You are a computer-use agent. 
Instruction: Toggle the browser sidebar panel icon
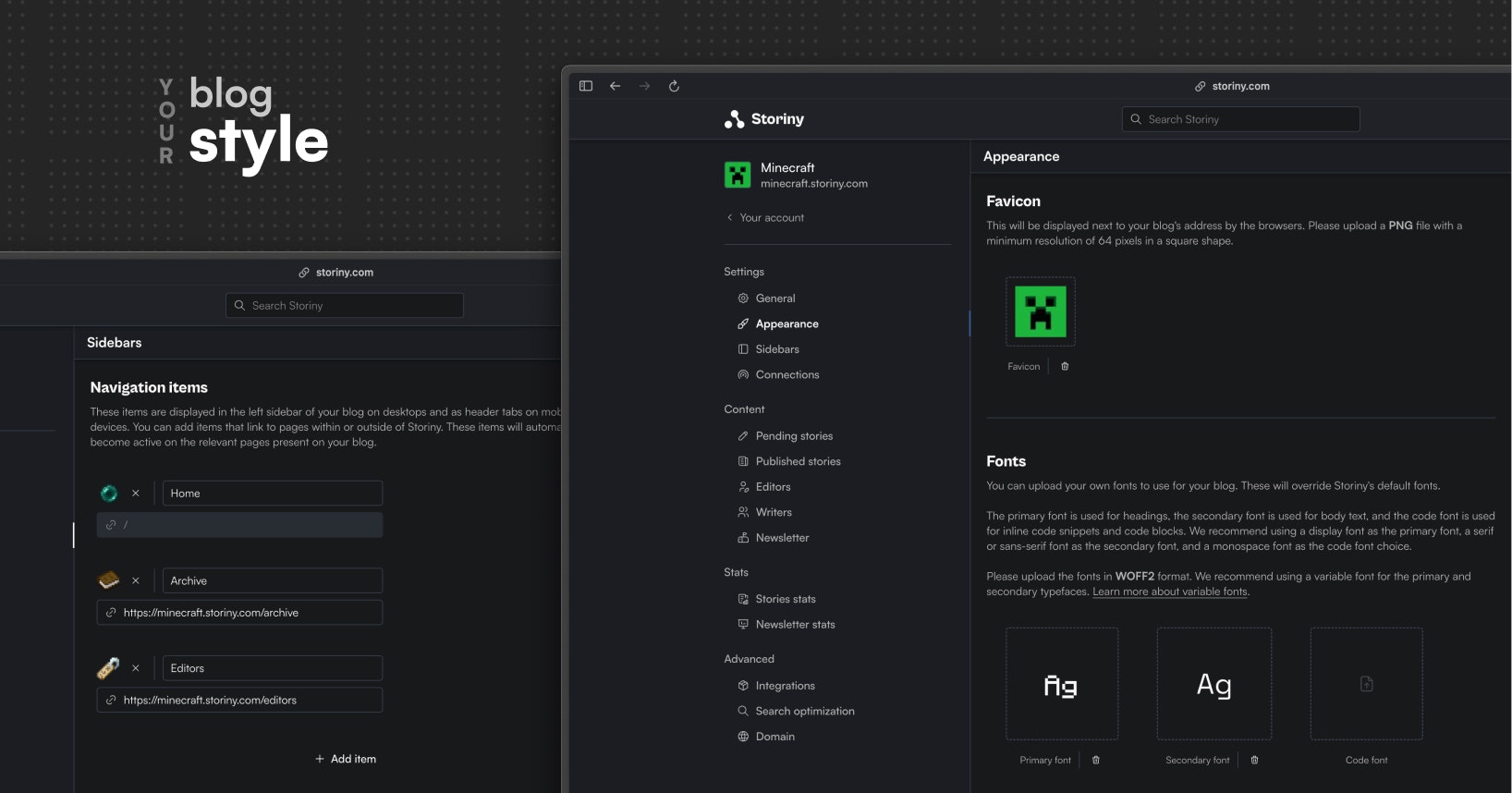click(x=585, y=86)
